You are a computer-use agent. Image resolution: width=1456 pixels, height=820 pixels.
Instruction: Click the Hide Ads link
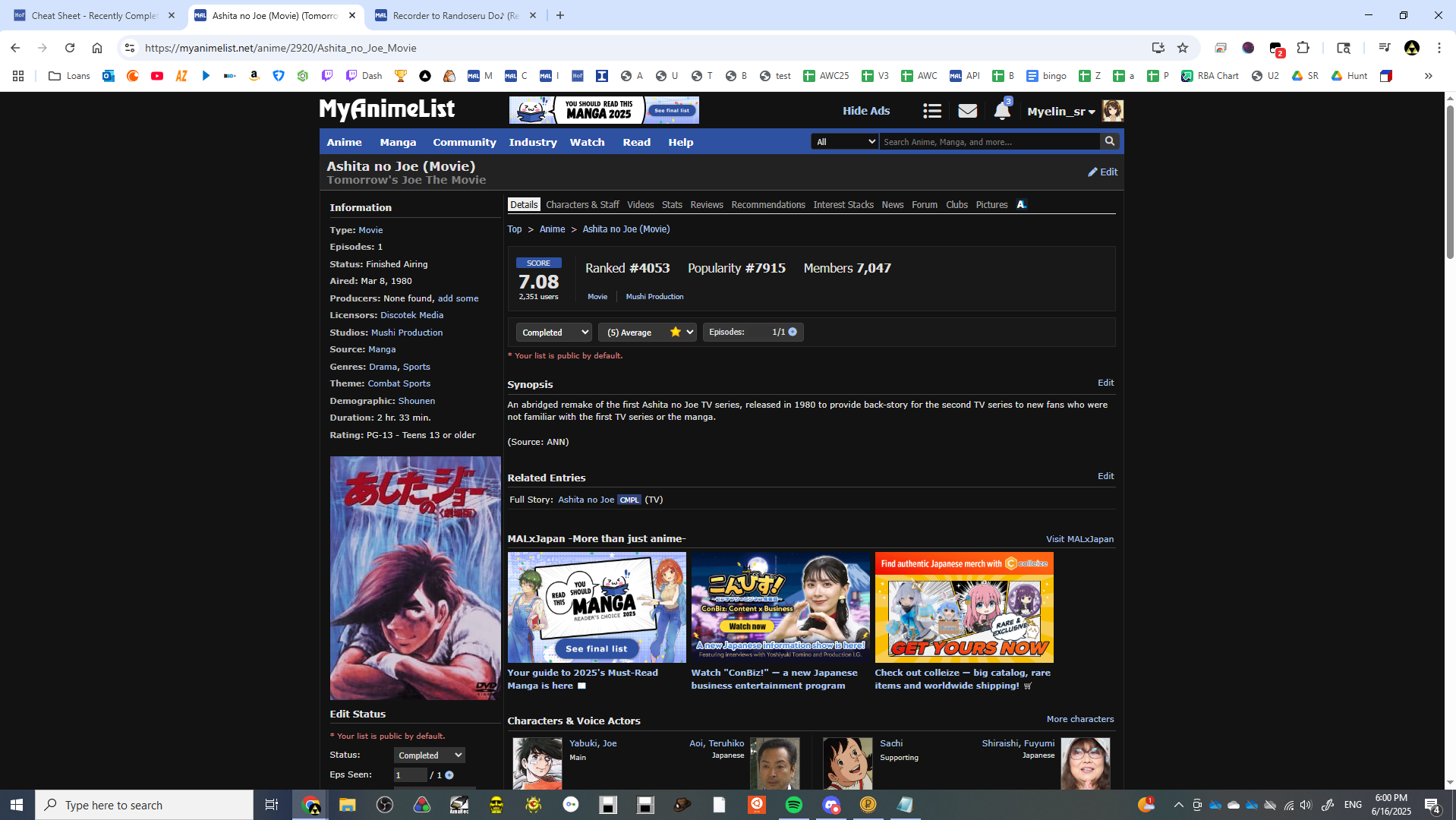[866, 111]
